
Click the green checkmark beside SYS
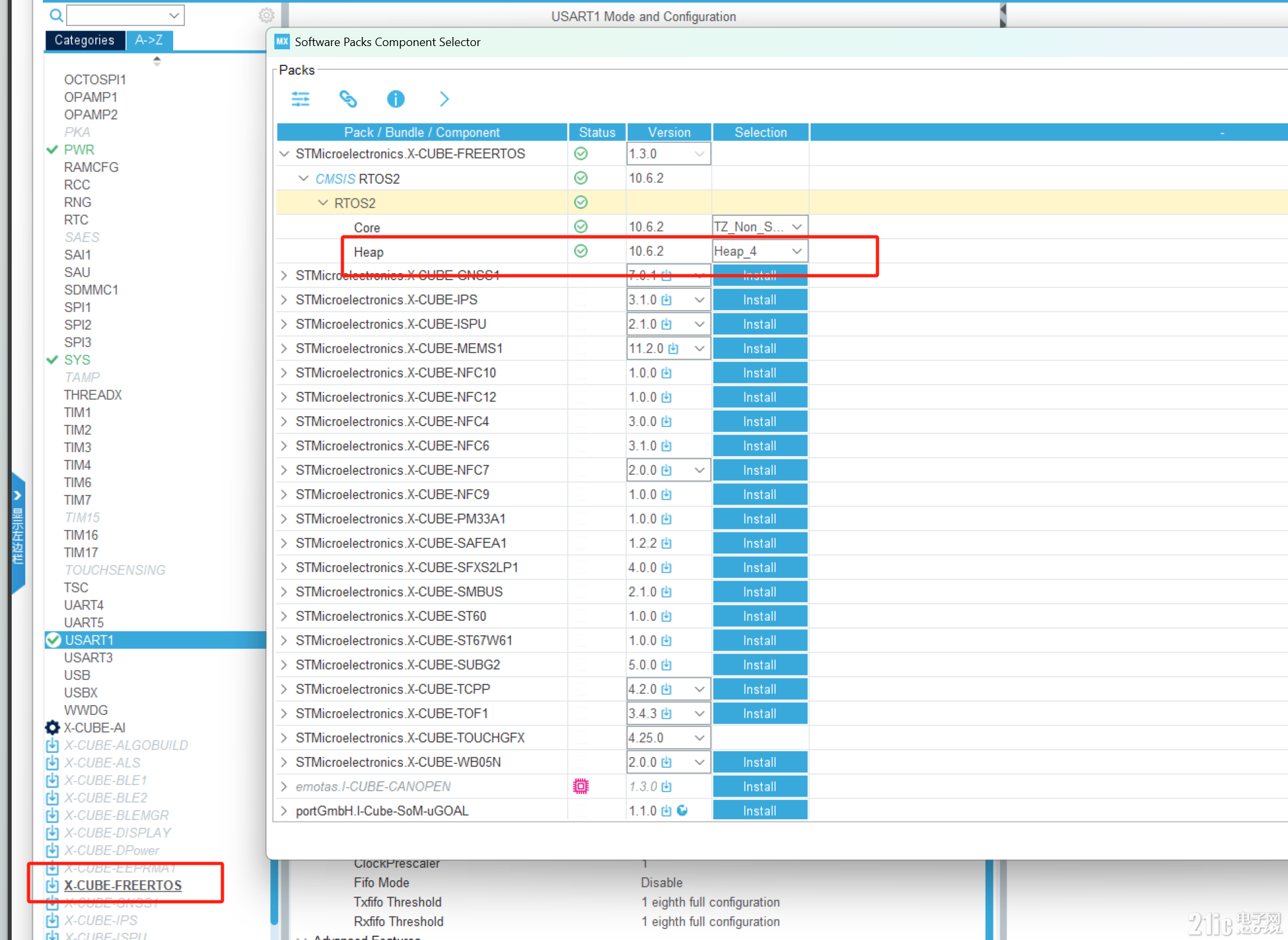pyautogui.click(x=53, y=360)
